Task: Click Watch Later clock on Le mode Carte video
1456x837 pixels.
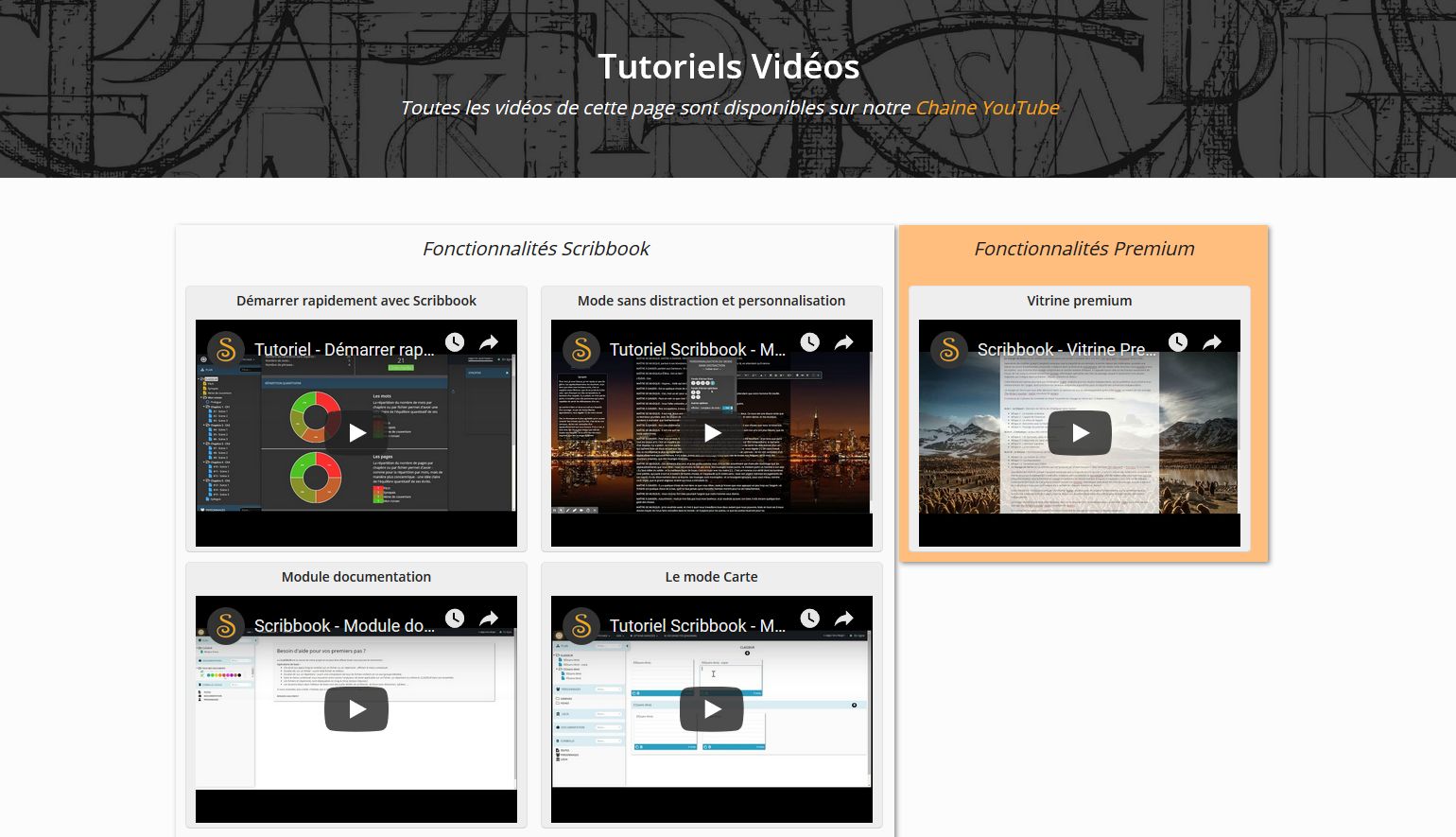Action: click(810, 619)
